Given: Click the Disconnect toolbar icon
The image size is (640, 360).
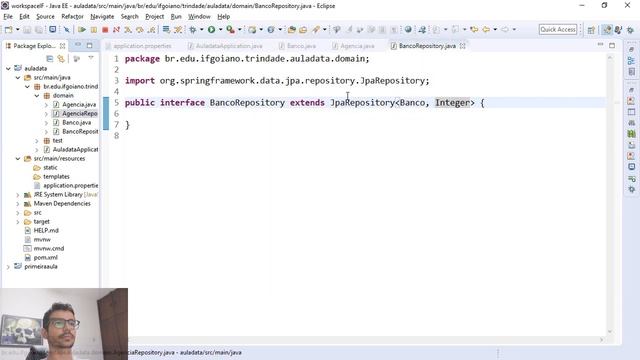Looking at the screenshot, I should click(116, 29).
